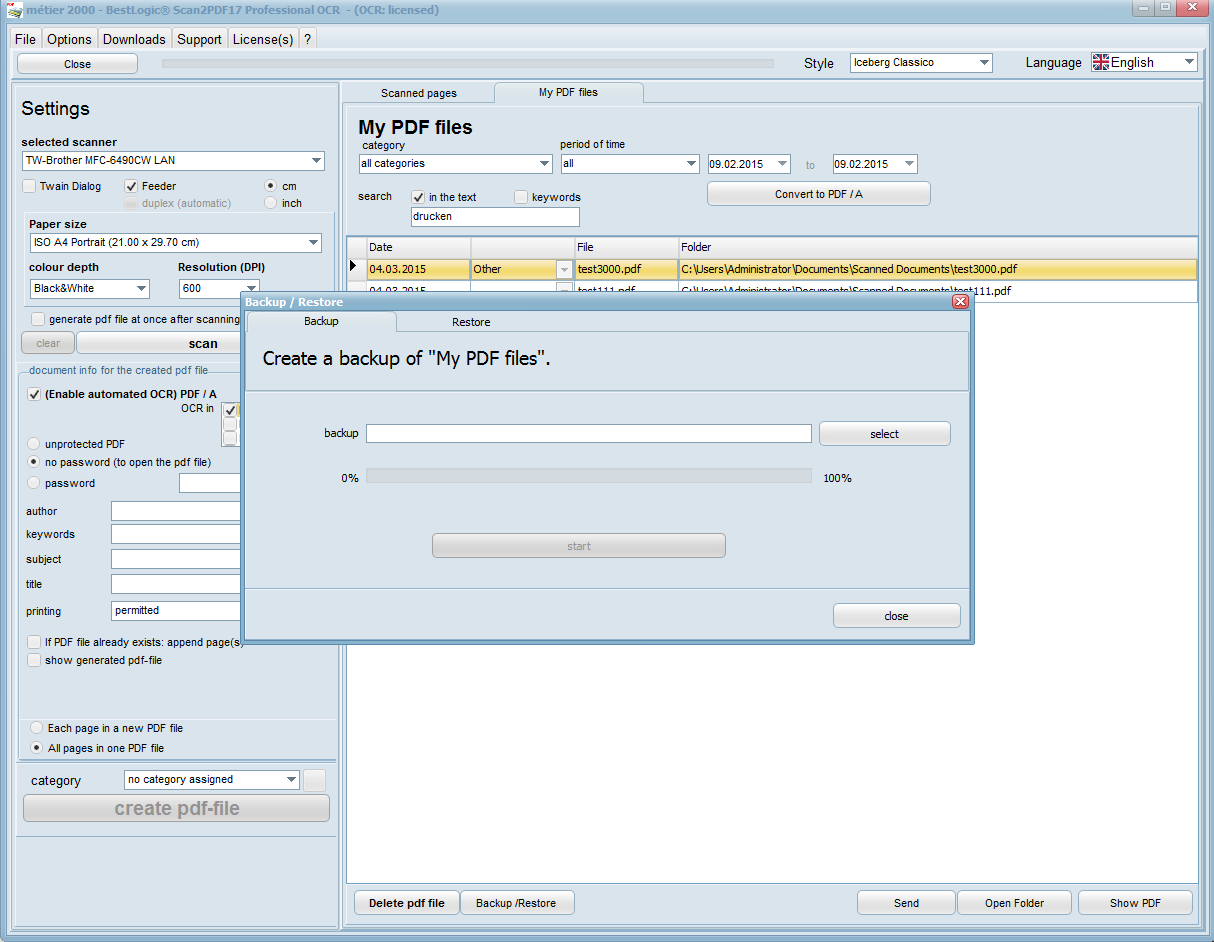
Task: Click the backup progress bar
Action: tap(588, 477)
